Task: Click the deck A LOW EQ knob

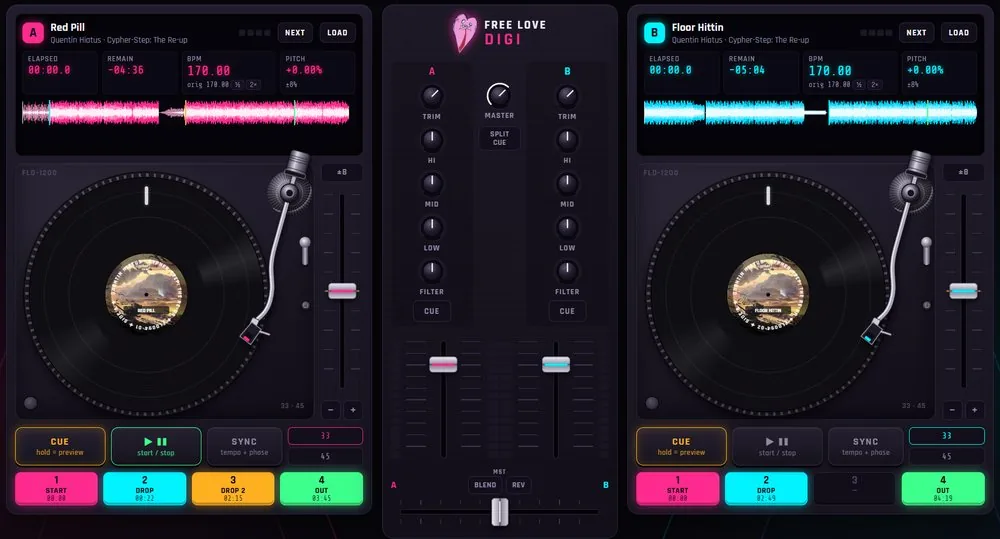Action: (432, 226)
